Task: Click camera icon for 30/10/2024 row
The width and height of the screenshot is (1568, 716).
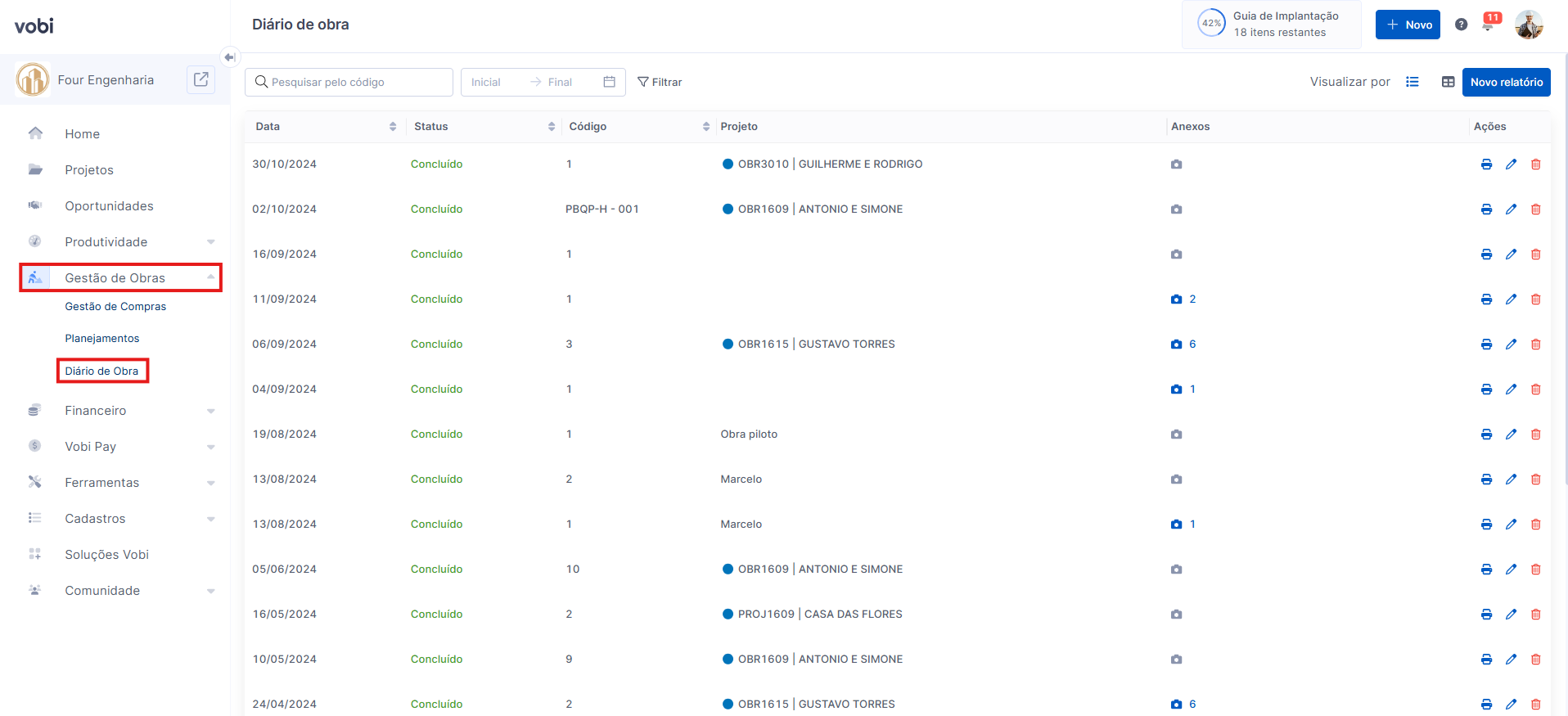Action: point(1176,164)
